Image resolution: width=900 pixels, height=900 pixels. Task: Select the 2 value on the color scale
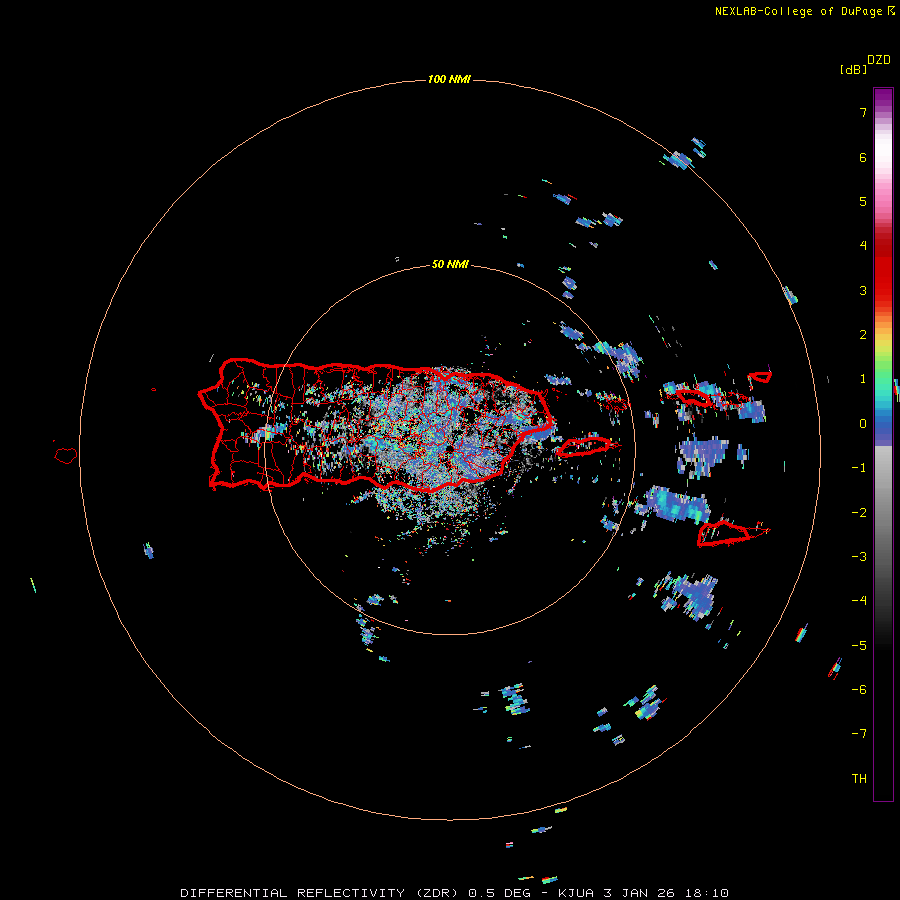pos(863,335)
